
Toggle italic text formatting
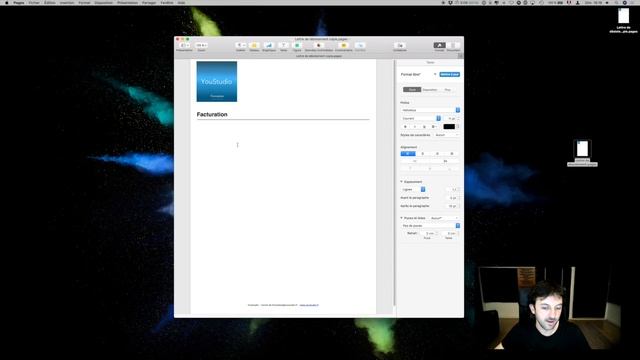(x=415, y=127)
